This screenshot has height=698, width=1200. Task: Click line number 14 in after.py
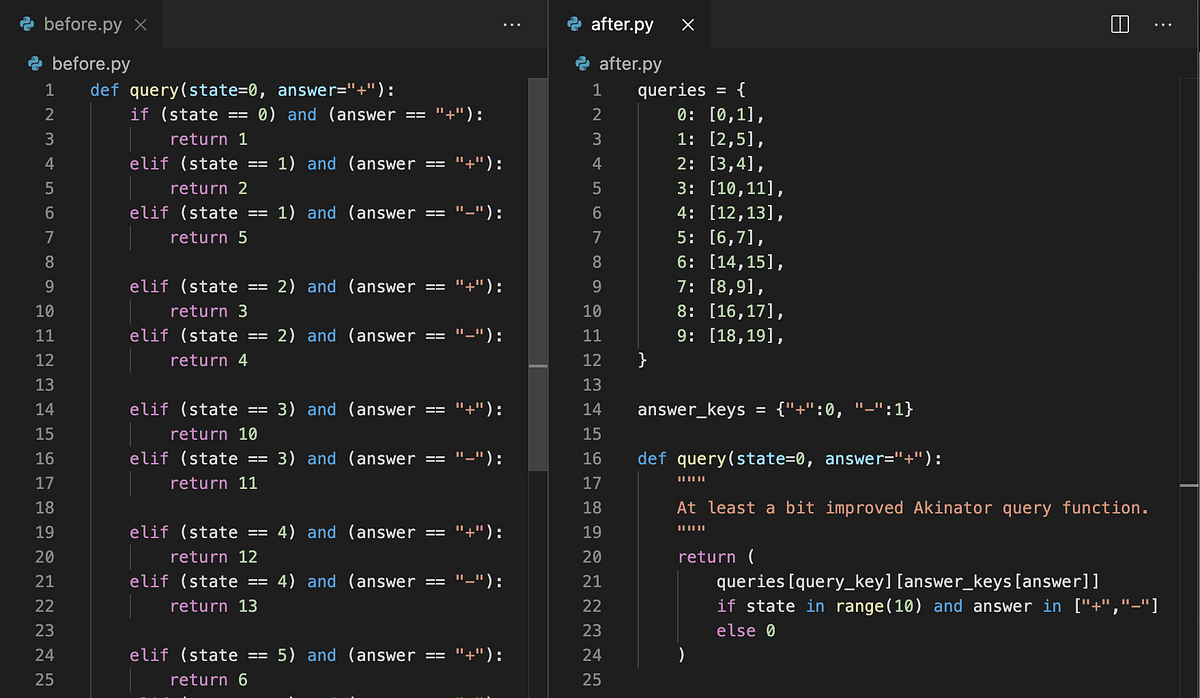pos(592,409)
